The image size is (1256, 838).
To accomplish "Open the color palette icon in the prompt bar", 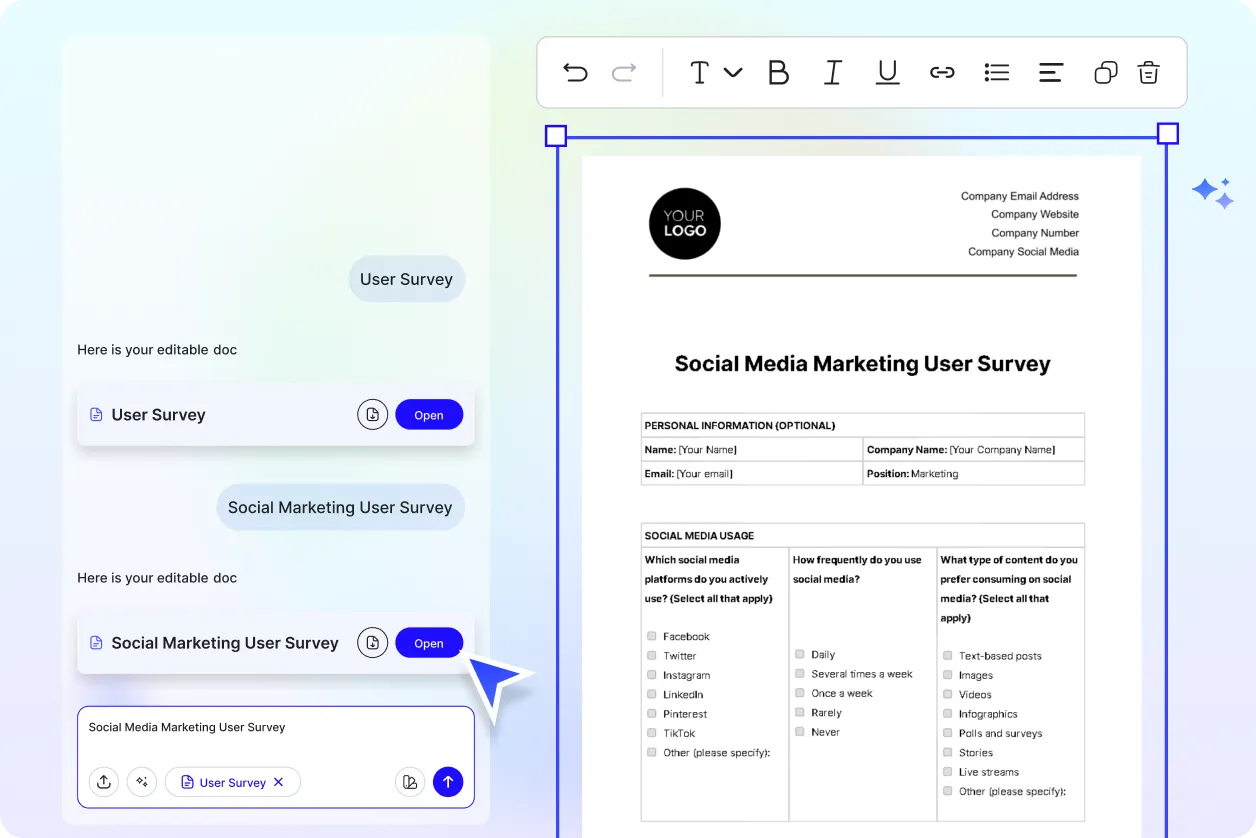I will click(x=410, y=782).
